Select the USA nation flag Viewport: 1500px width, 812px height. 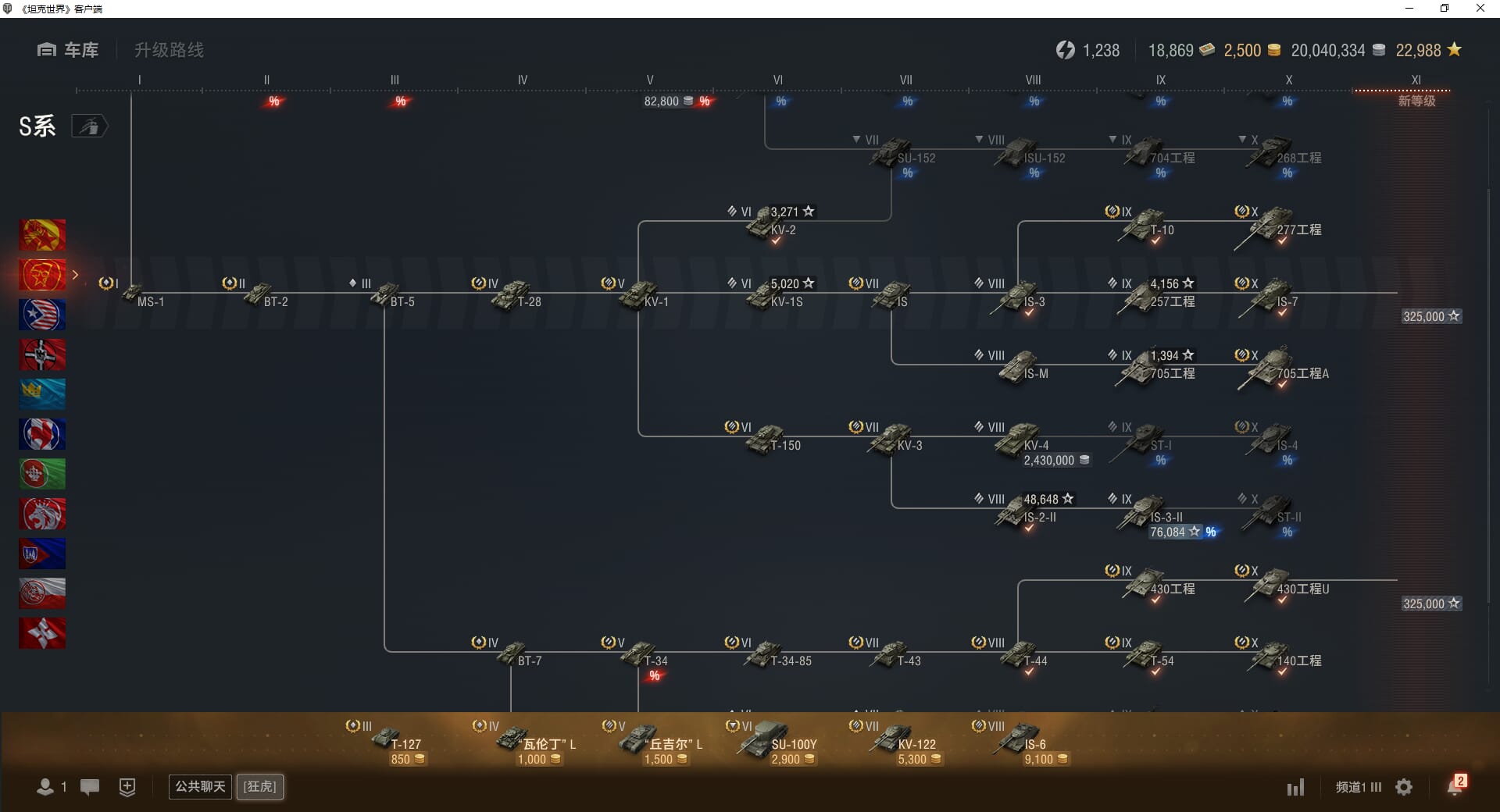pos(42,315)
